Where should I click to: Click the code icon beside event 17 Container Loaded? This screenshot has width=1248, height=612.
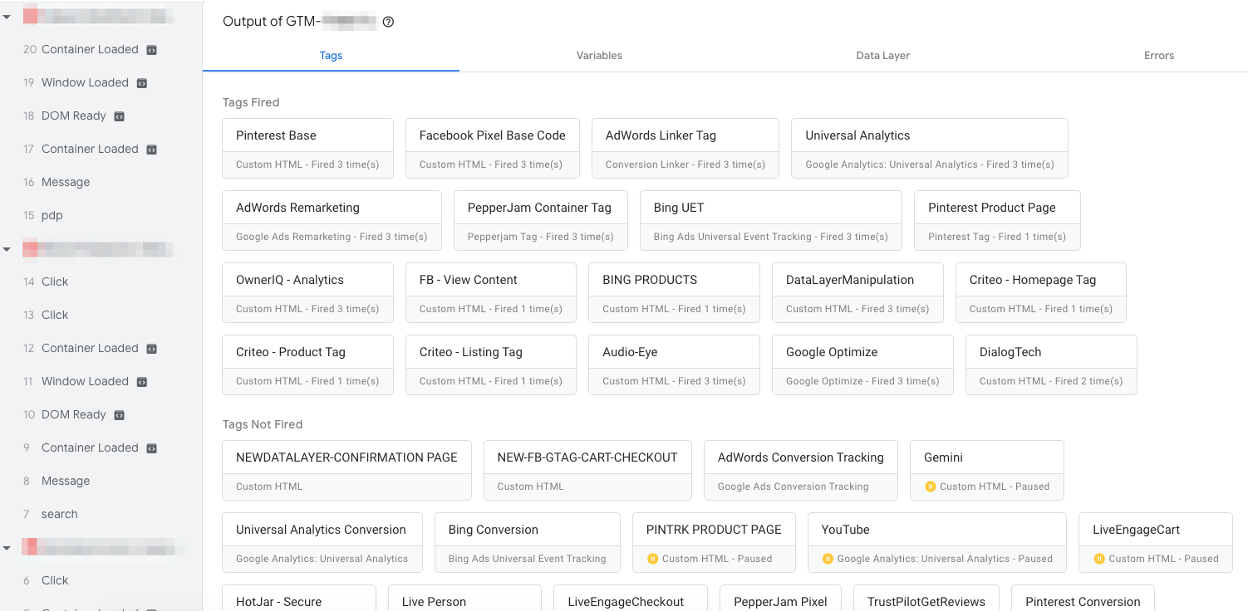coord(151,149)
